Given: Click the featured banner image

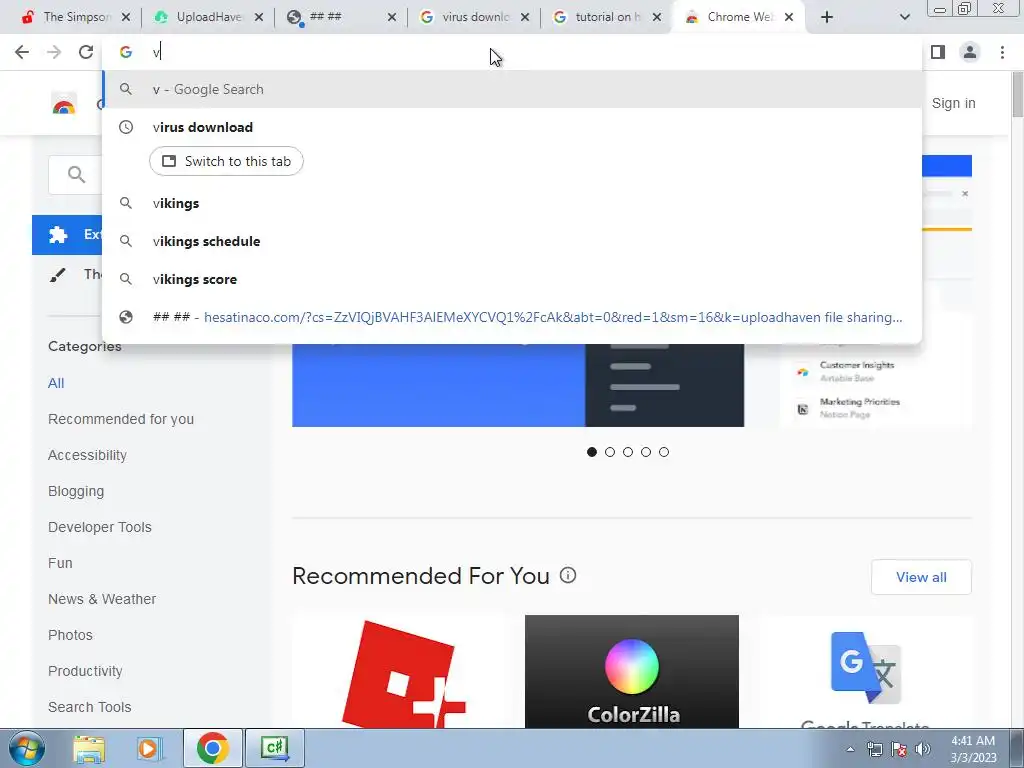Looking at the screenshot, I should (518, 385).
